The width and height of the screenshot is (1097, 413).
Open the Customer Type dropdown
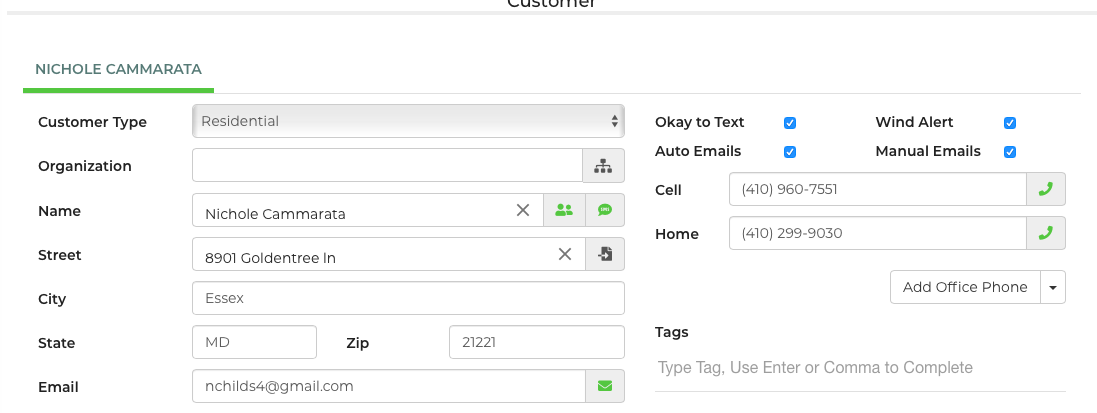(408, 121)
